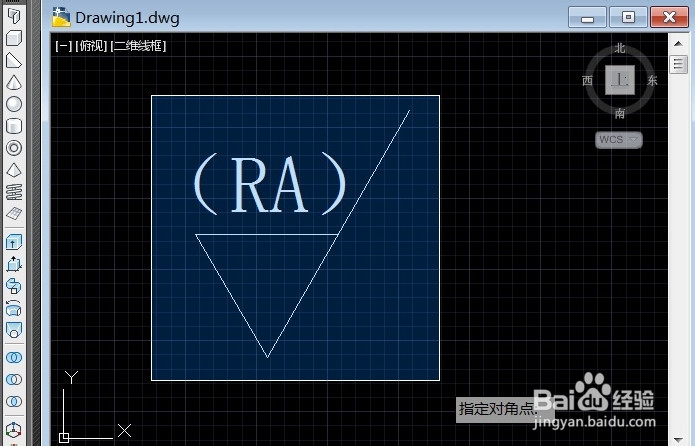
Task: Activate the Extrude tool
Action: tap(14, 243)
